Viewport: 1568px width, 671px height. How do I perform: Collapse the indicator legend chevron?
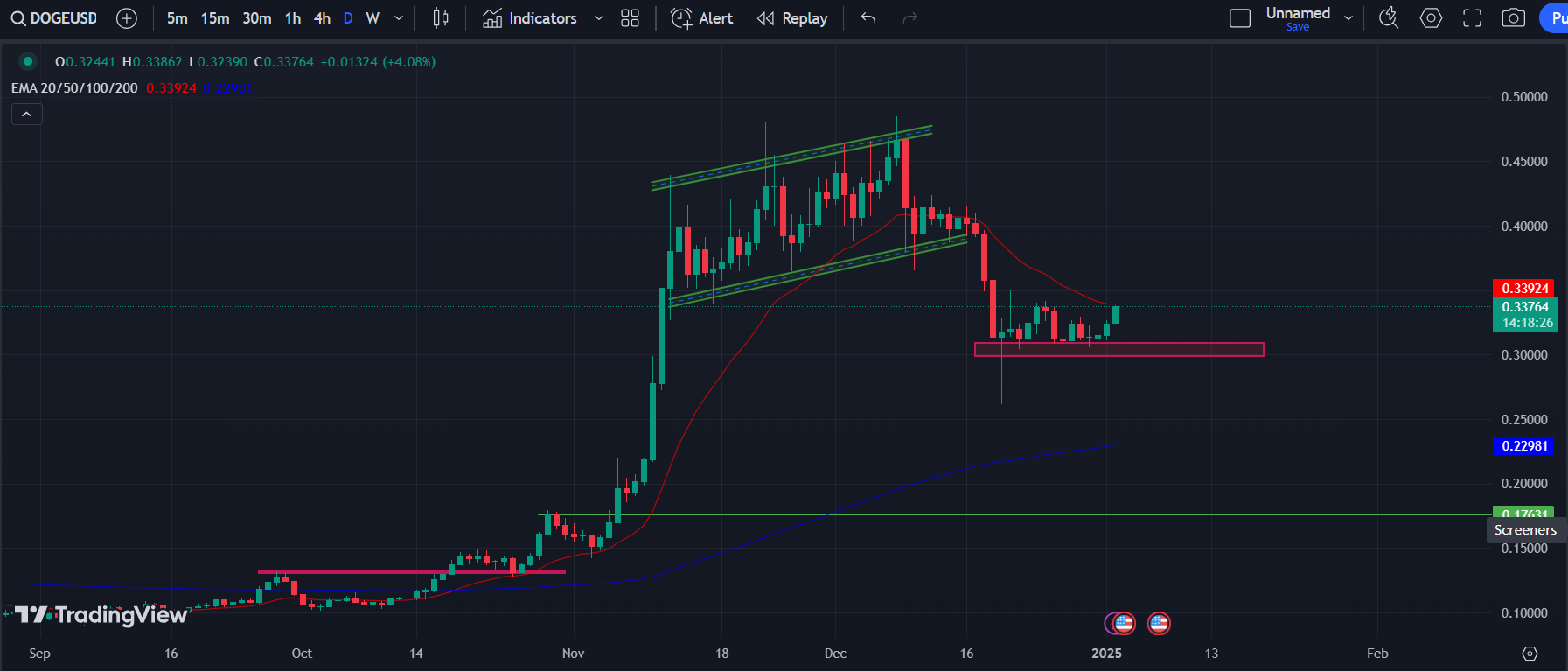[x=27, y=115]
